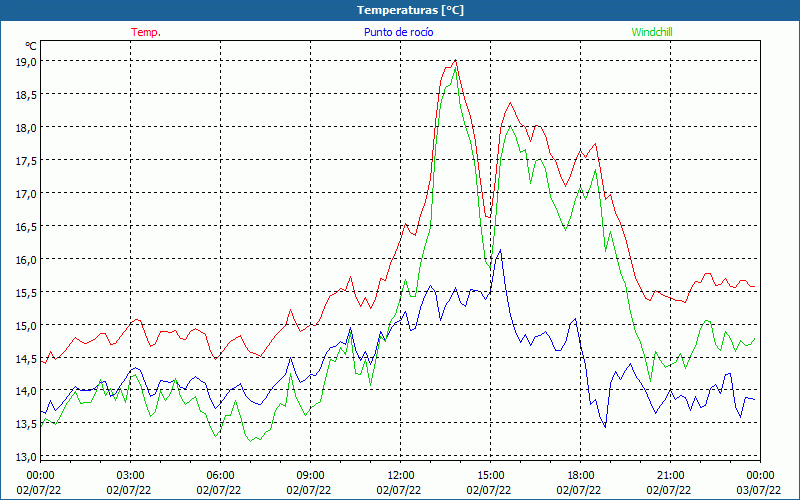The height and width of the screenshot is (500, 800).
Task: Click the Temperaturas [°C] chart title
Action: click(x=410, y=10)
